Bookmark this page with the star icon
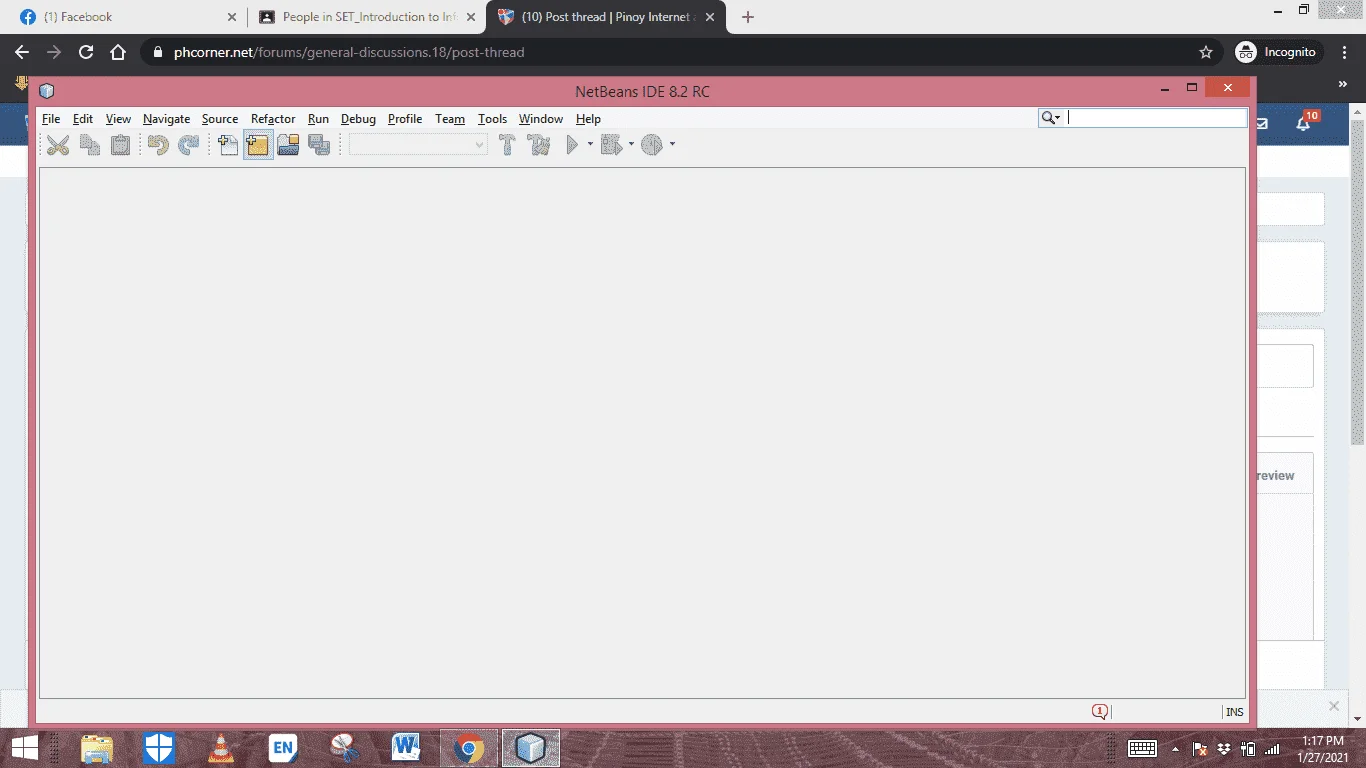 coord(1206,52)
